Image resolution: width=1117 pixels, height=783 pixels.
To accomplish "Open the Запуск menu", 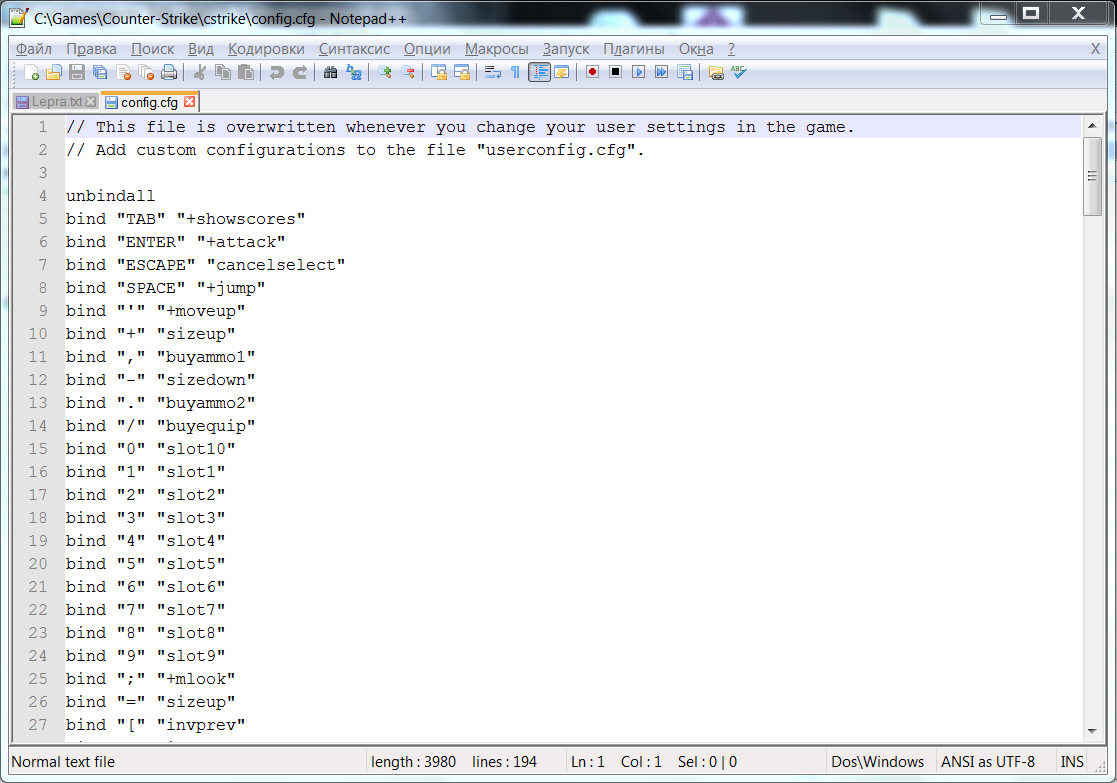I will click(x=566, y=49).
